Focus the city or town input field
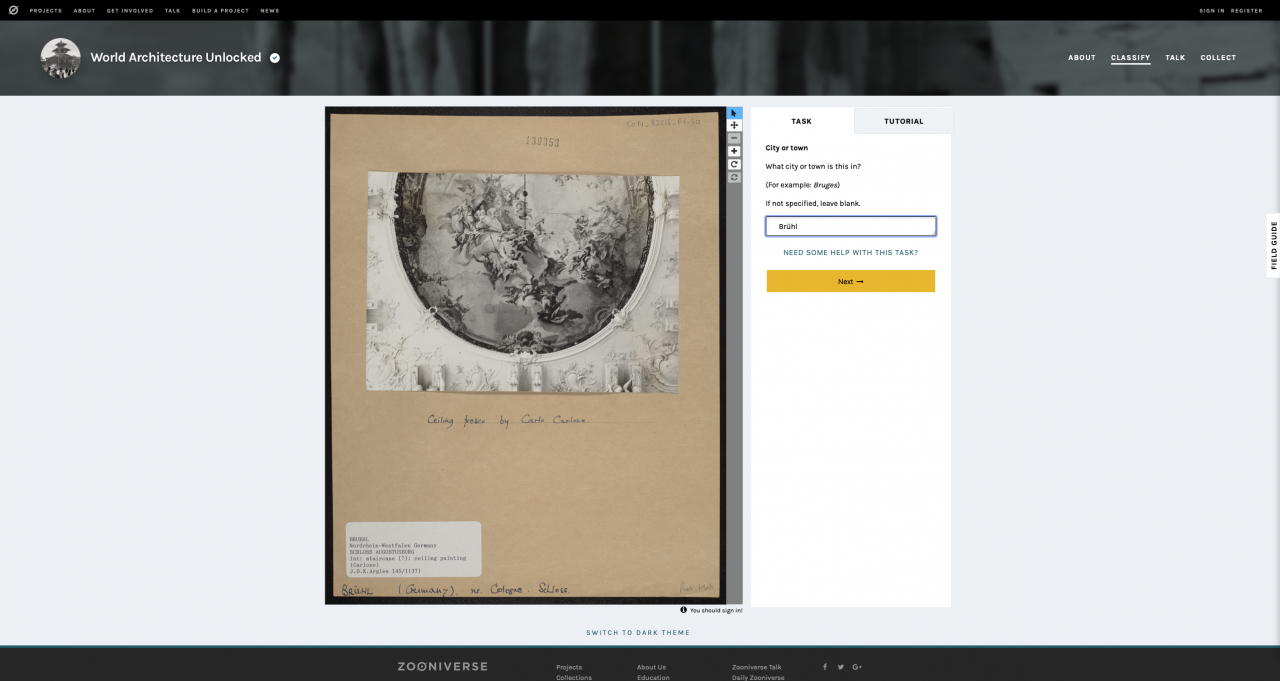Screen dimensions: 1280x681 tap(851, 226)
